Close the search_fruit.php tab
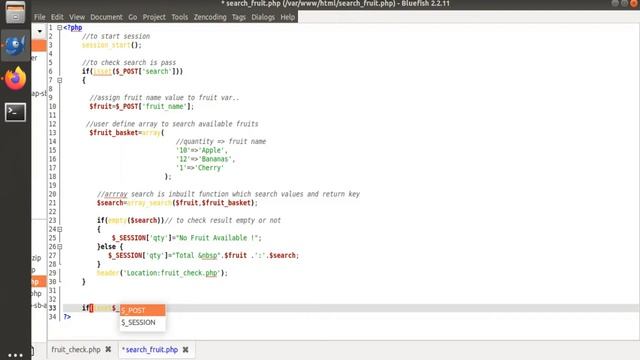Screen dimensions: 640x360 (x=185, y=350)
